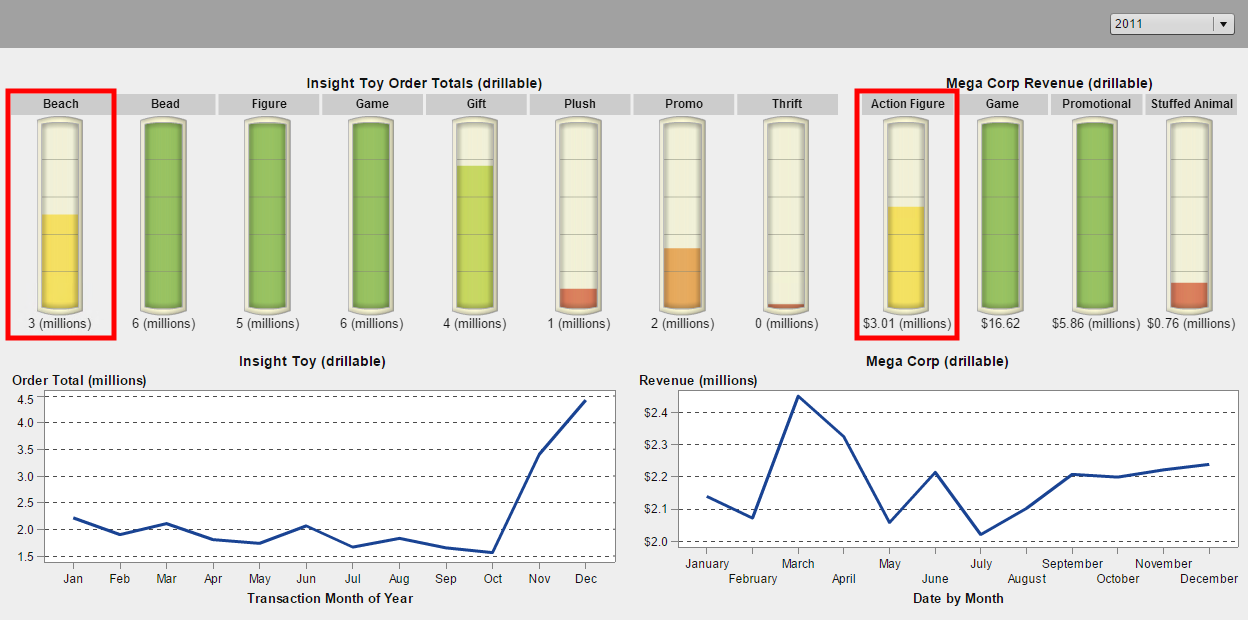
Task: Drill into the Gift thermometer gauge
Action: coord(476,214)
